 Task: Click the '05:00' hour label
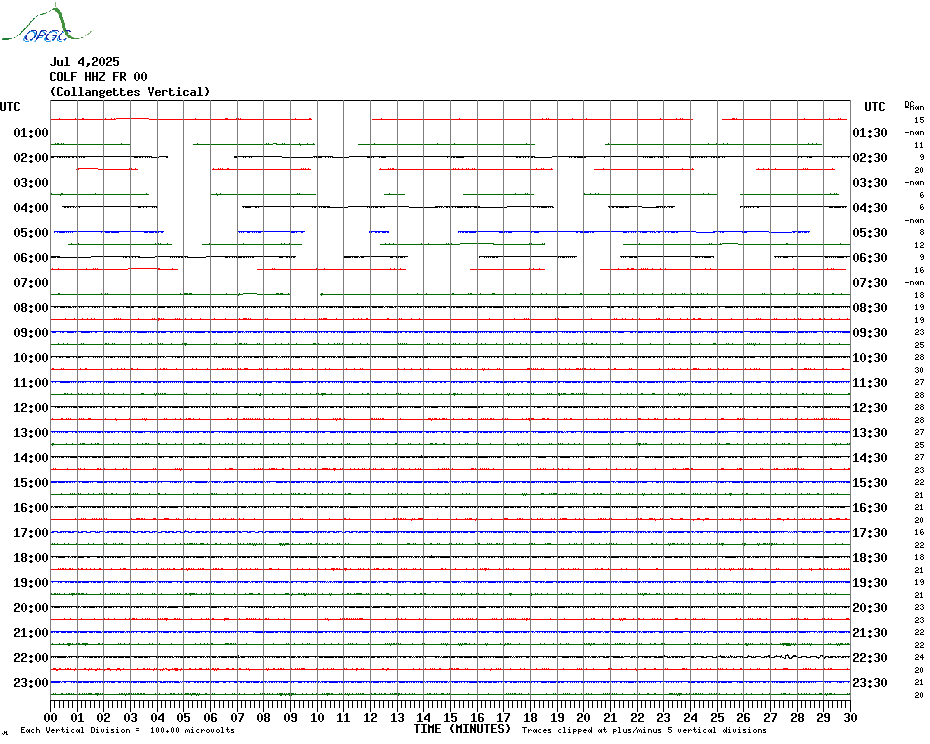tap(31, 233)
